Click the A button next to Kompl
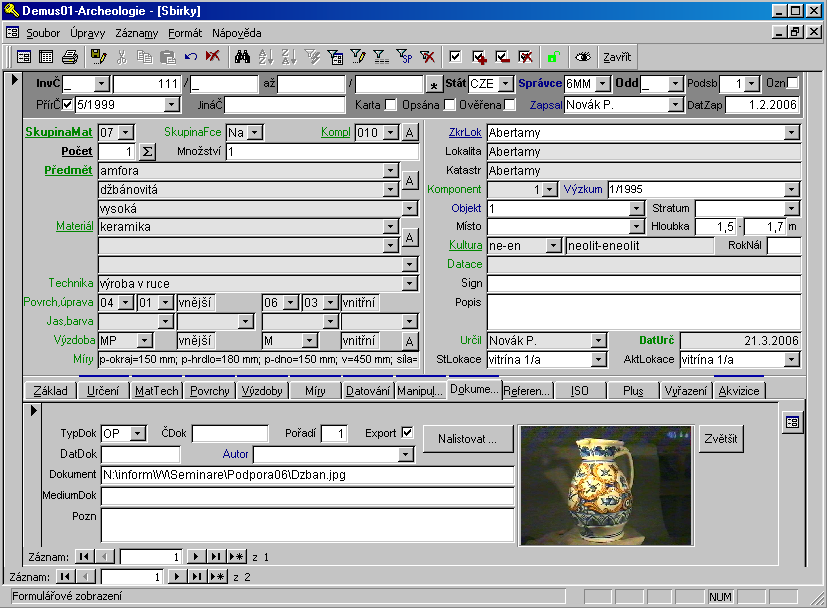 pos(410,132)
